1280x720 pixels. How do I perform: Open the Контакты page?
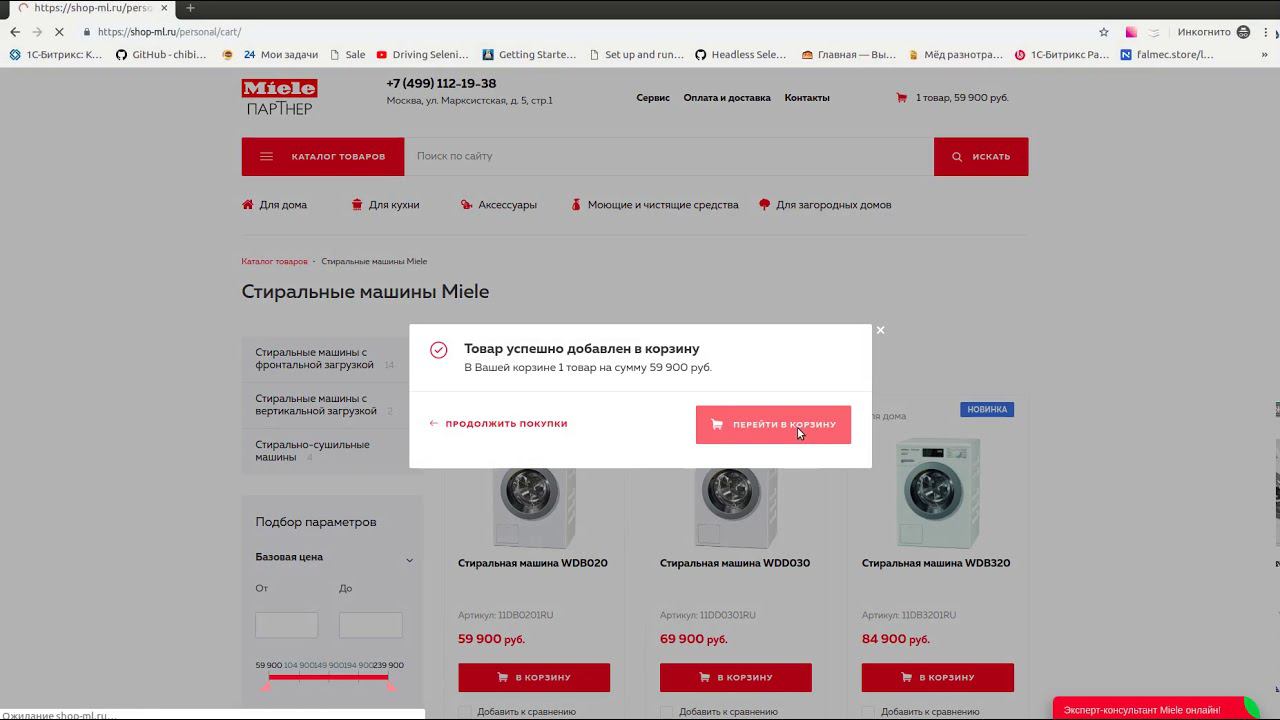807,98
